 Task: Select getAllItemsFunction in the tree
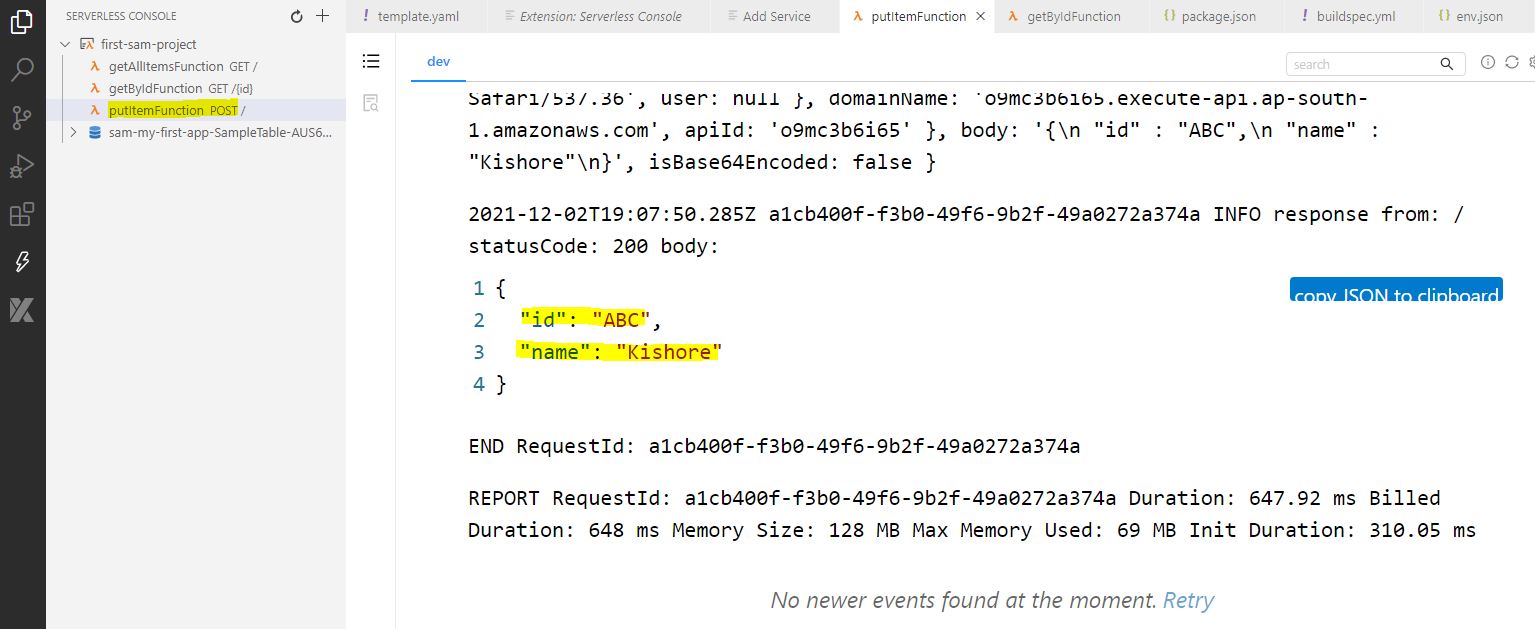[166, 67]
